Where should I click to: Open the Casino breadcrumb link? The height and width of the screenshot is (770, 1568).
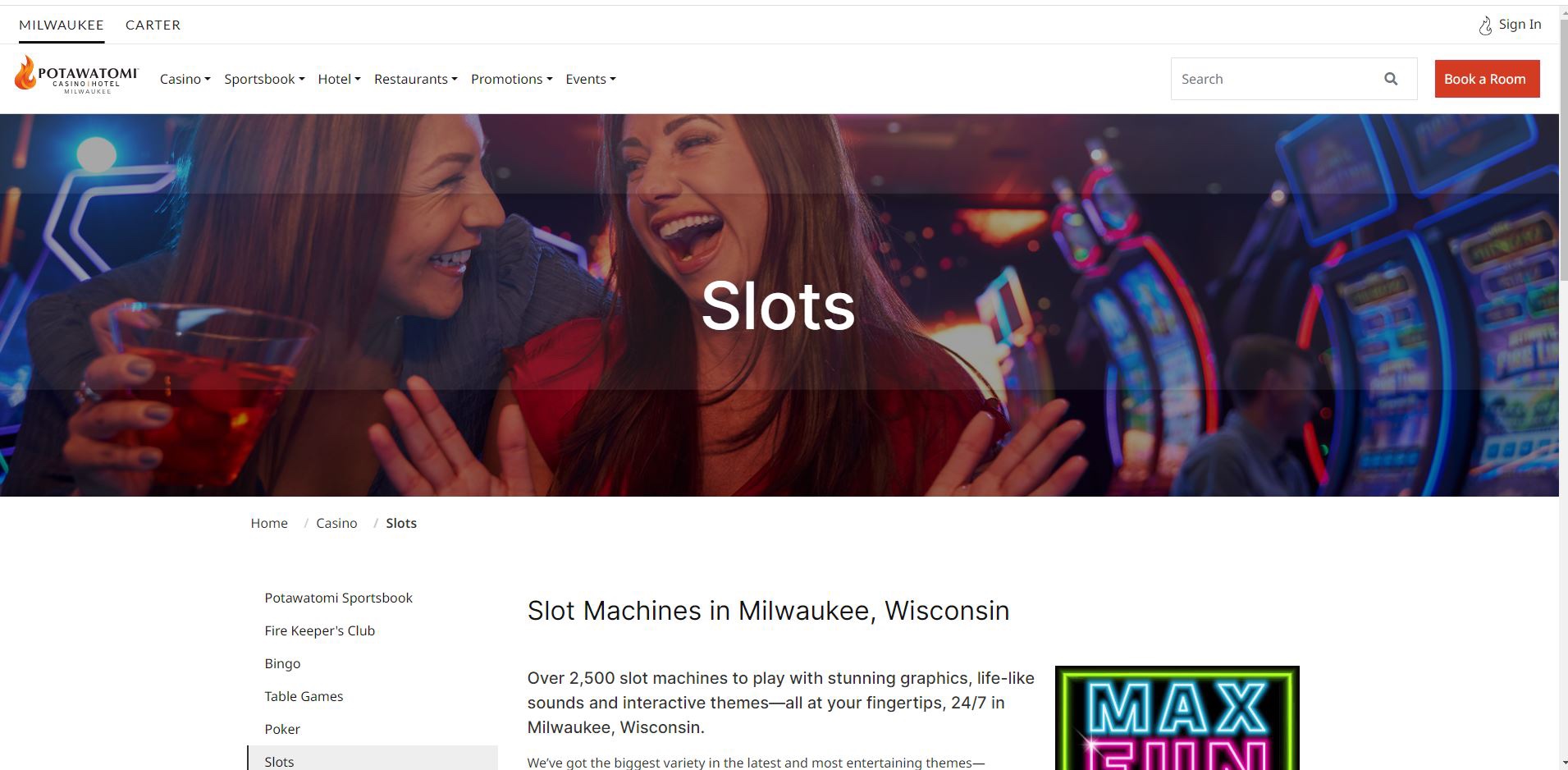click(336, 523)
